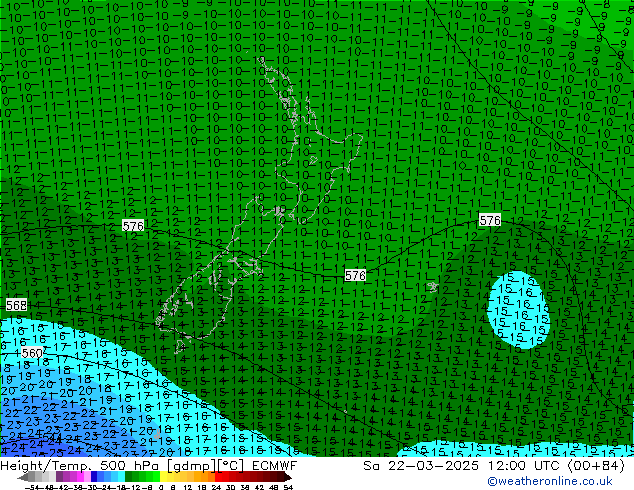This screenshot has height=490, width=634.
Task: Open the weatheronline.co.uk copyright link
Action: [550, 481]
